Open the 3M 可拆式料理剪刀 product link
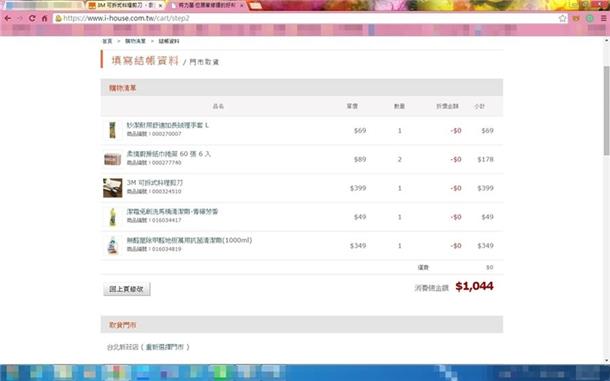Viewport: 610px width, 381px height. pyautogui.click(x=154, y=183)
